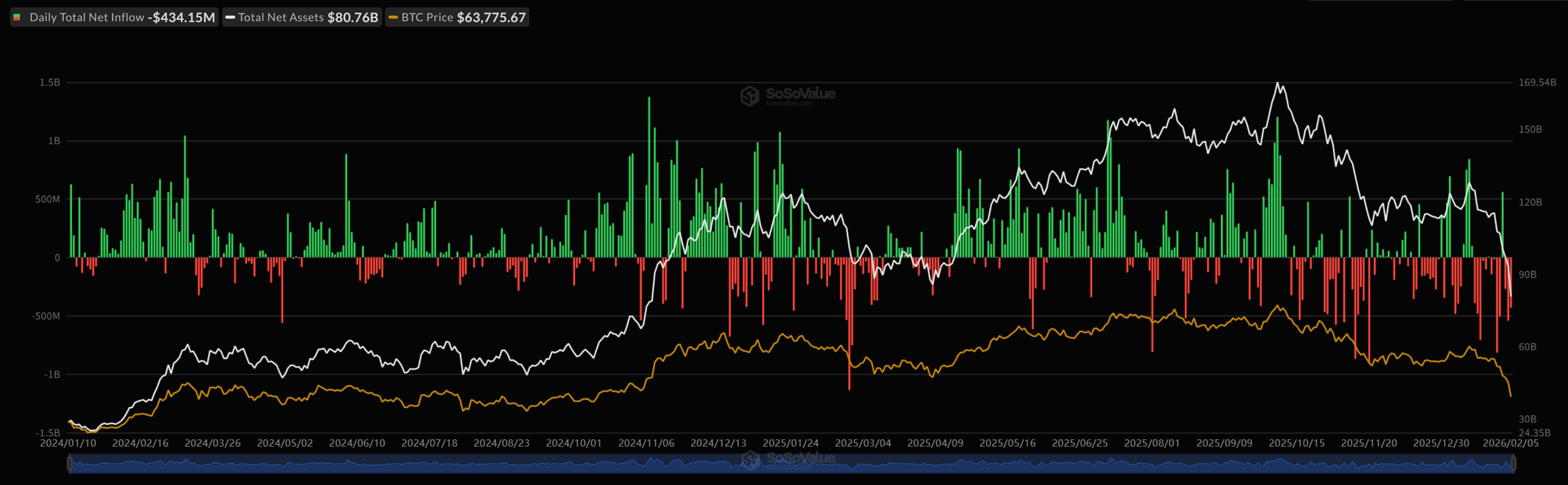Screen dimensions: 1568x485
Task: Click the SoSoValue cube logo above the chart
Action: click(x=749, y=96)
